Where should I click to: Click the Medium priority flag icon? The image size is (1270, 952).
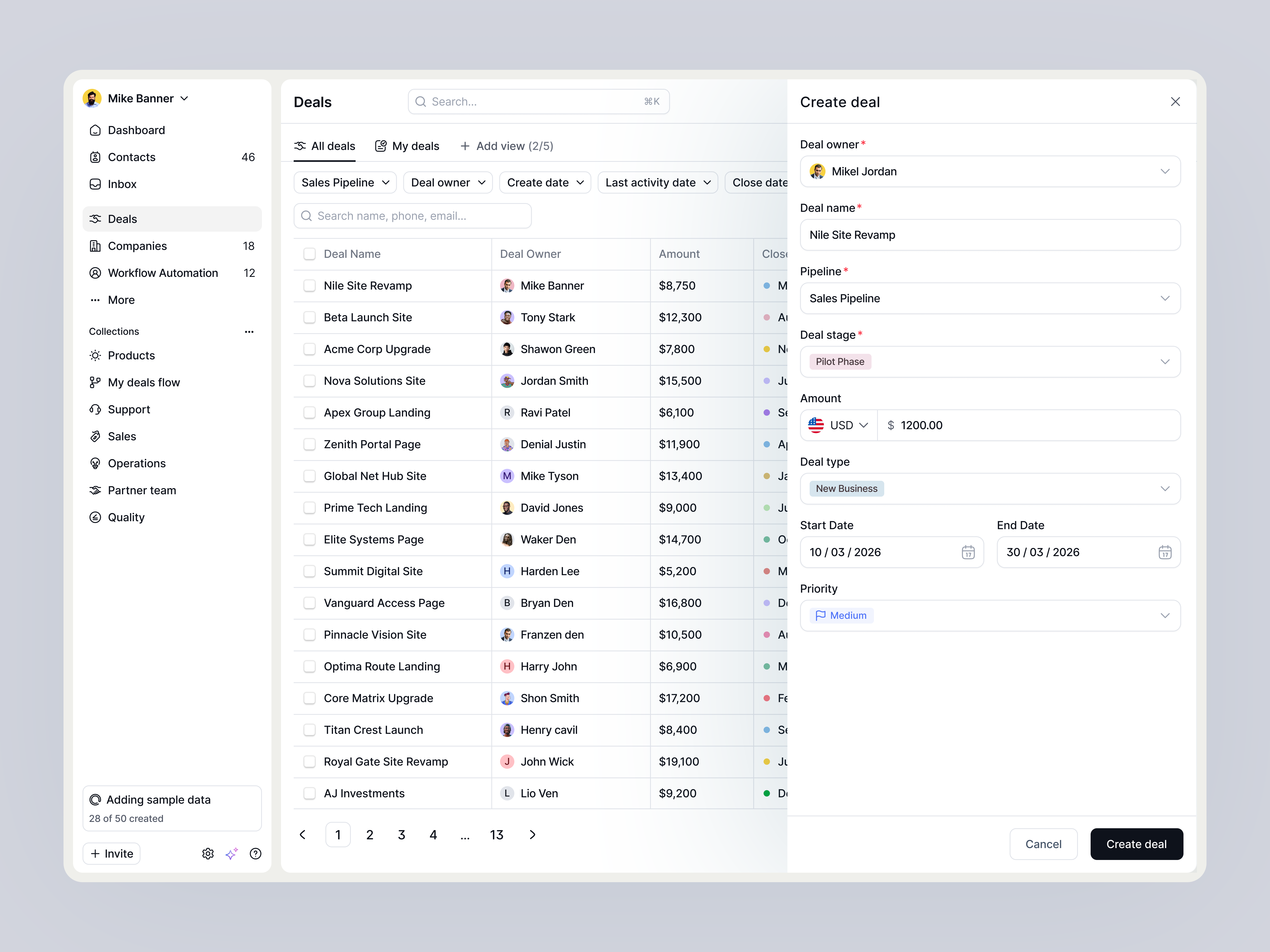[x=821, y=616]
